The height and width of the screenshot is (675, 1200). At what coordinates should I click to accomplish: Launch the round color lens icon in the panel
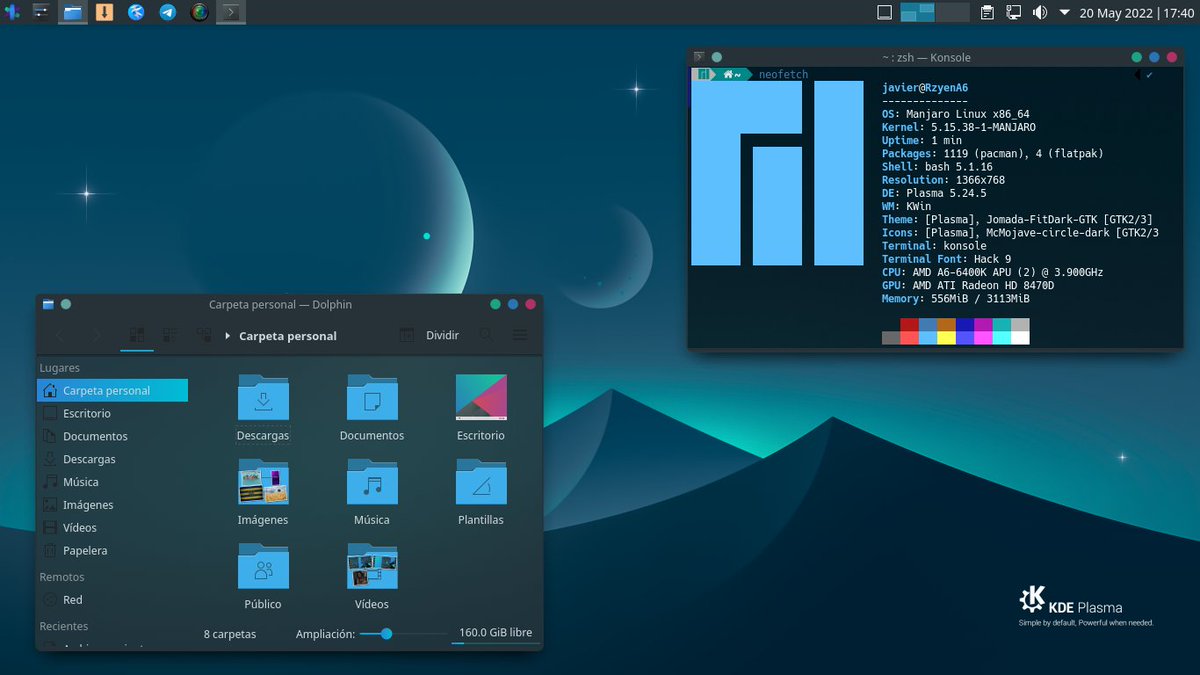(199, 13)
